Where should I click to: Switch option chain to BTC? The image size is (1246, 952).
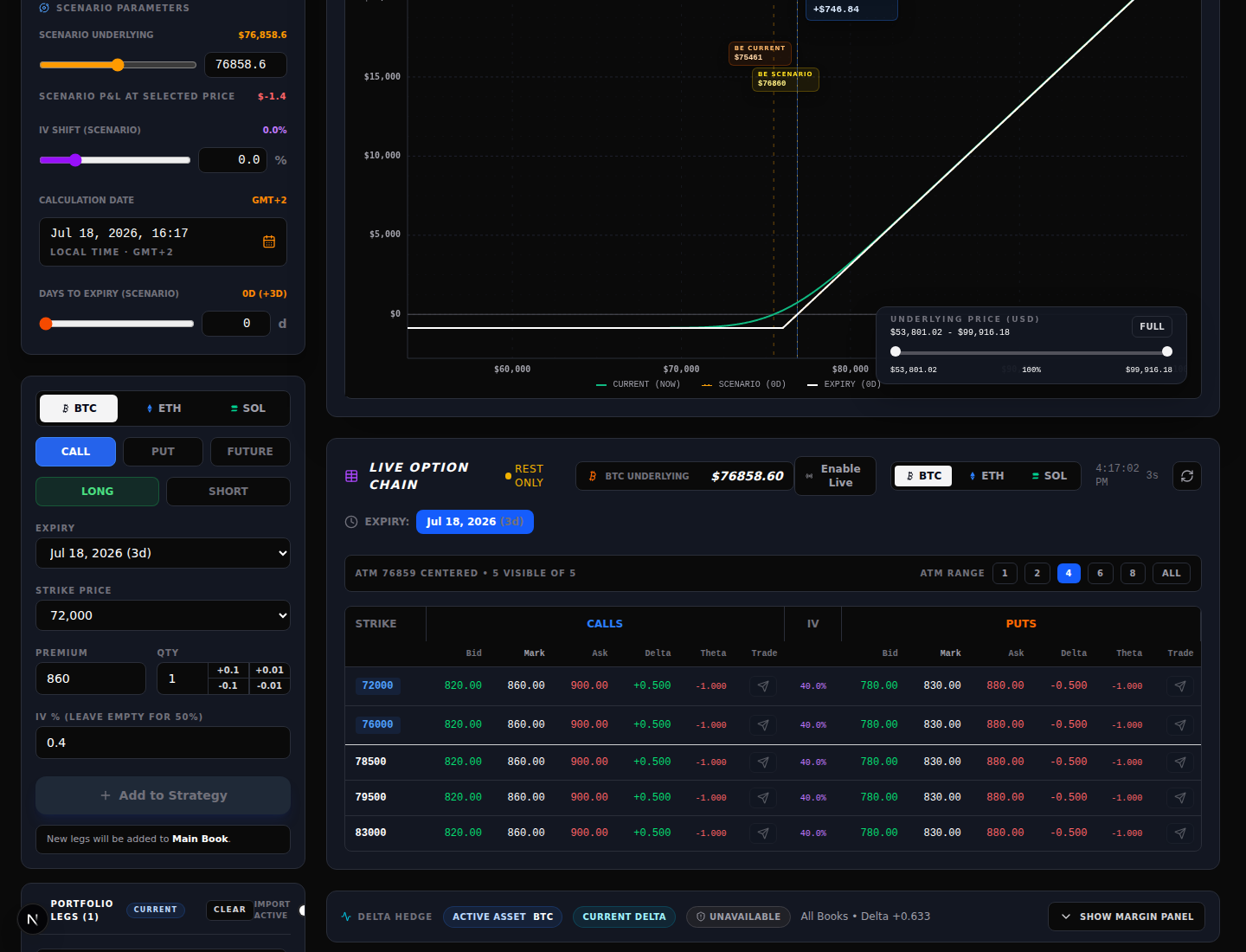coord(923,476)
